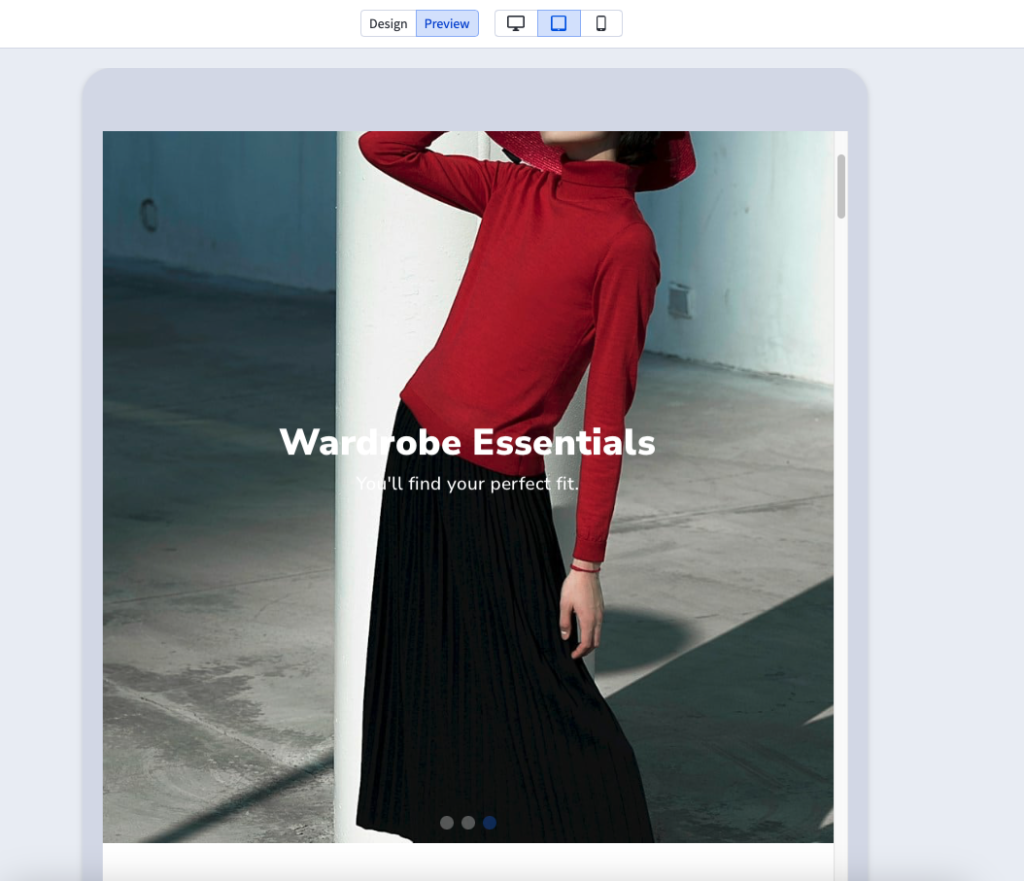The height and width of the screenshot is (881, 1024).
Task: Click the white section below hero slider
Action: pyautogui.click(x=467, y=861)
